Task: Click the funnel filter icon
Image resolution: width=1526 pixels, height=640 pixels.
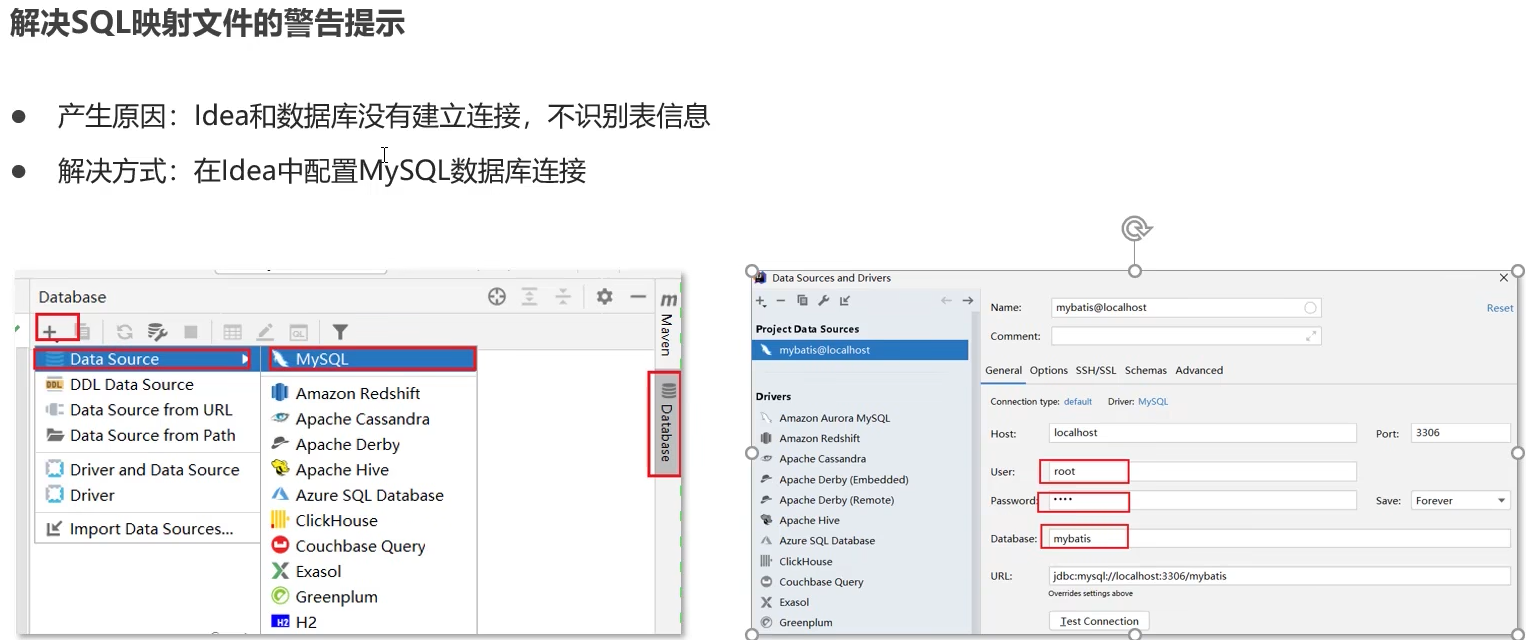Action: [340, 332]
